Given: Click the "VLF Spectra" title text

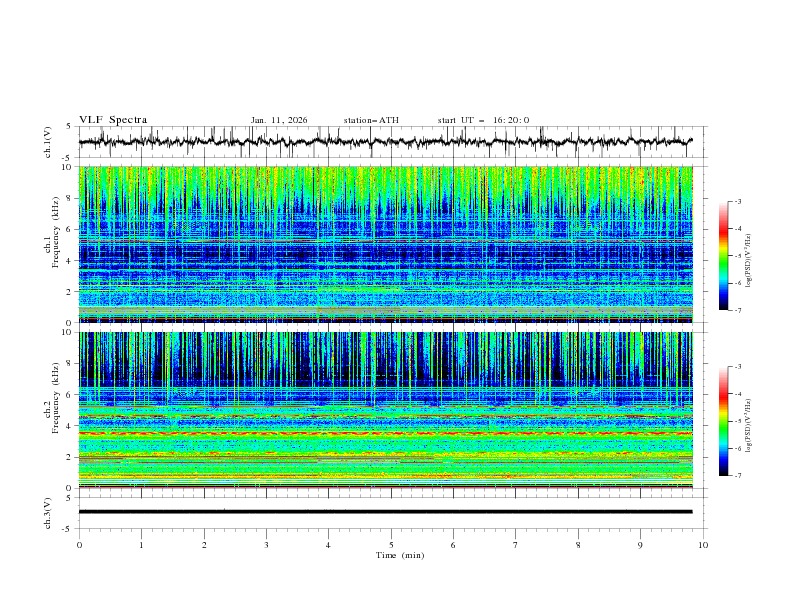Looking at the screenshot, I should coord(113,120).
